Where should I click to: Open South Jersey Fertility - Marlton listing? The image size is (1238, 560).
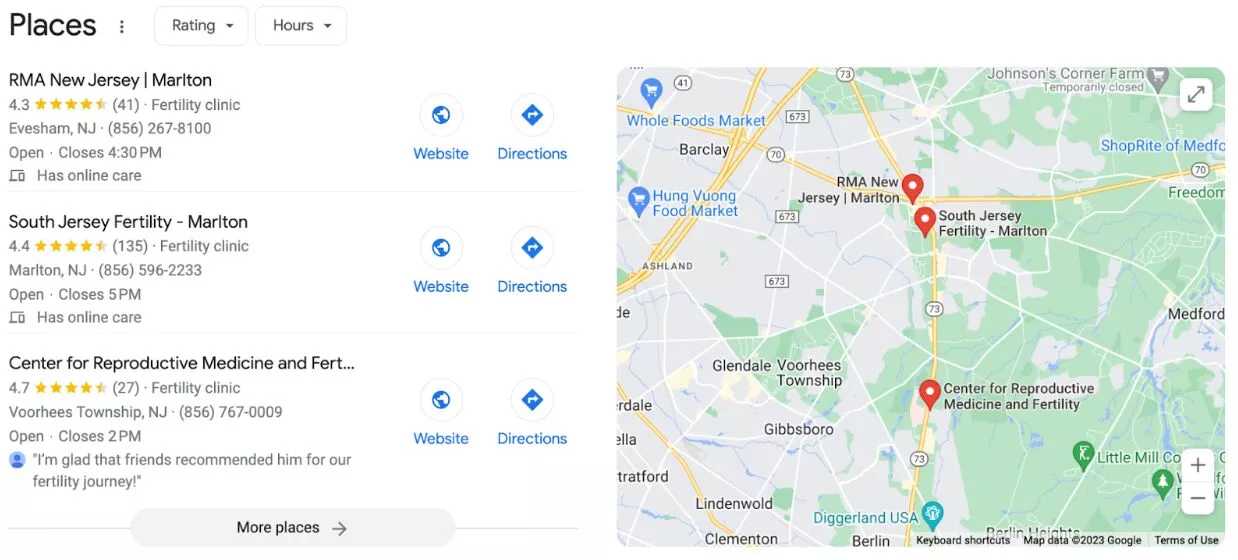click(128, 222)
